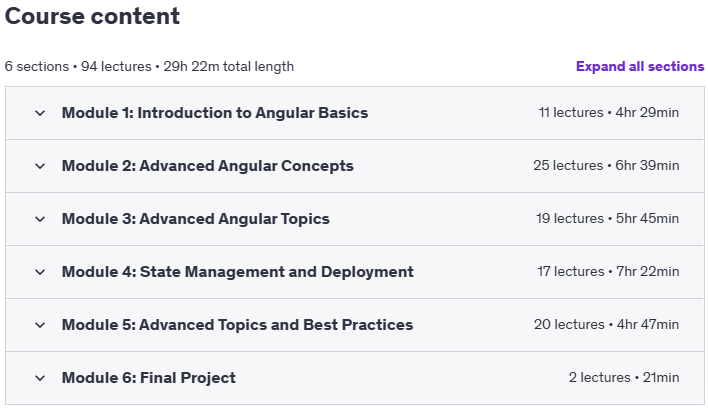Expand Module 4 chevron arrow
The height and width of the screenshot is (410, 708).
point(40,272)
